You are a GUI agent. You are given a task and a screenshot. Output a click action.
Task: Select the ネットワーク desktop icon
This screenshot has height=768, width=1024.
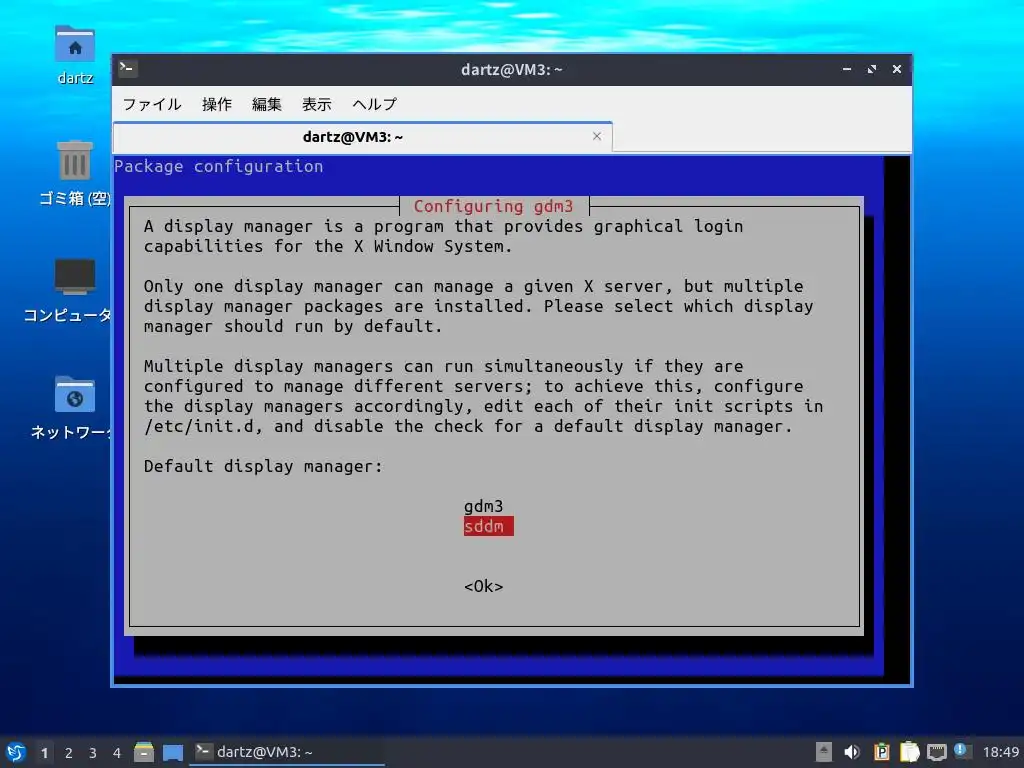pyautogui.click(x=72, y=408)
